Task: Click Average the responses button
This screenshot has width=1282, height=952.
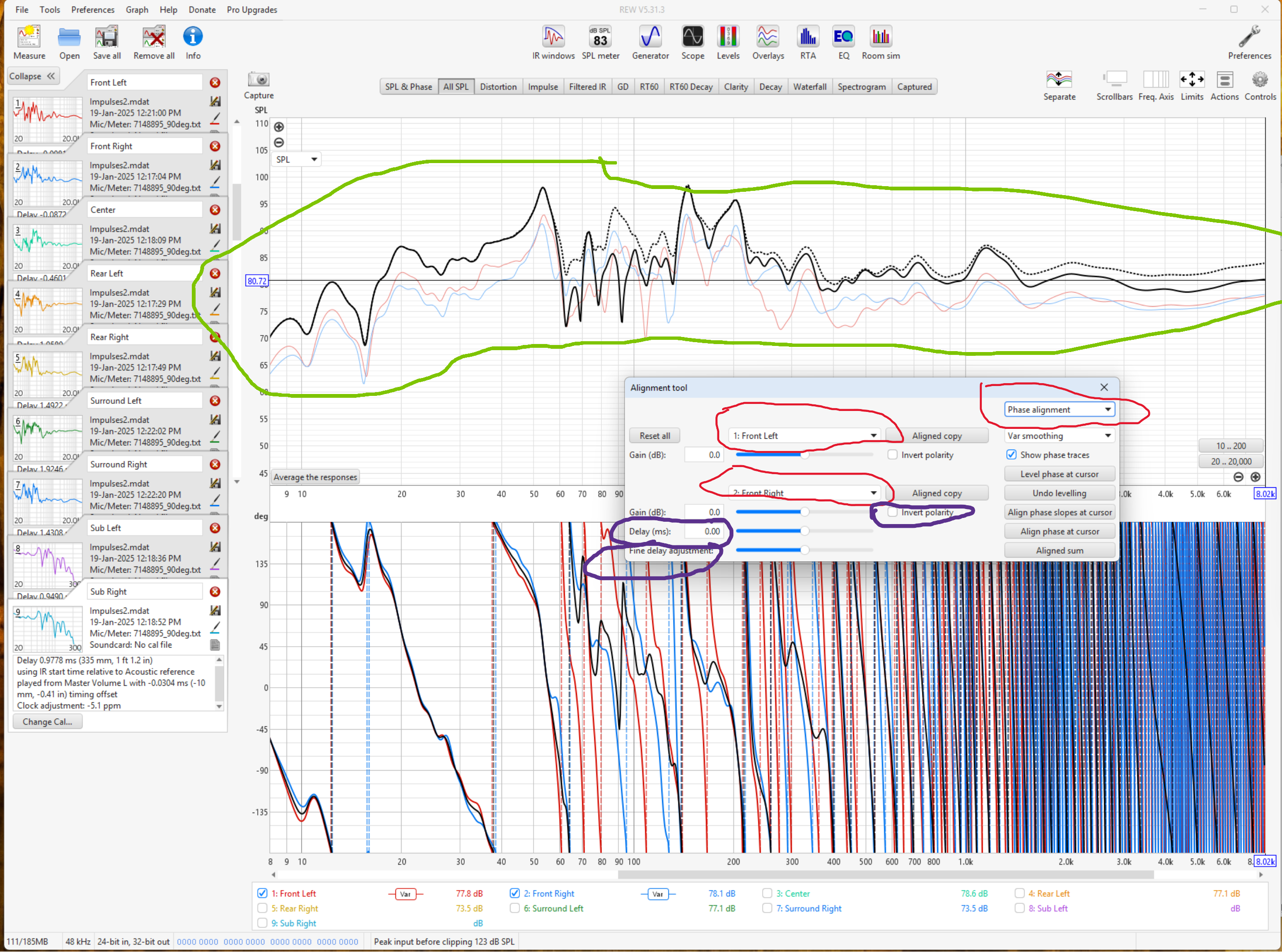Action: point(315,477)
